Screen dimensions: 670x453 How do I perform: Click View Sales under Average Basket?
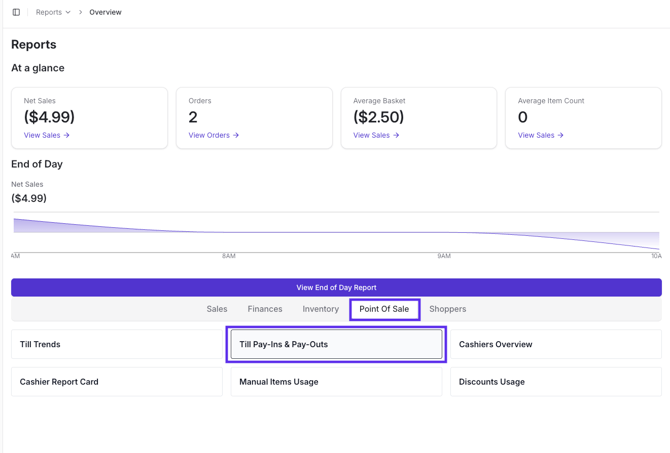tap(376, 135)
